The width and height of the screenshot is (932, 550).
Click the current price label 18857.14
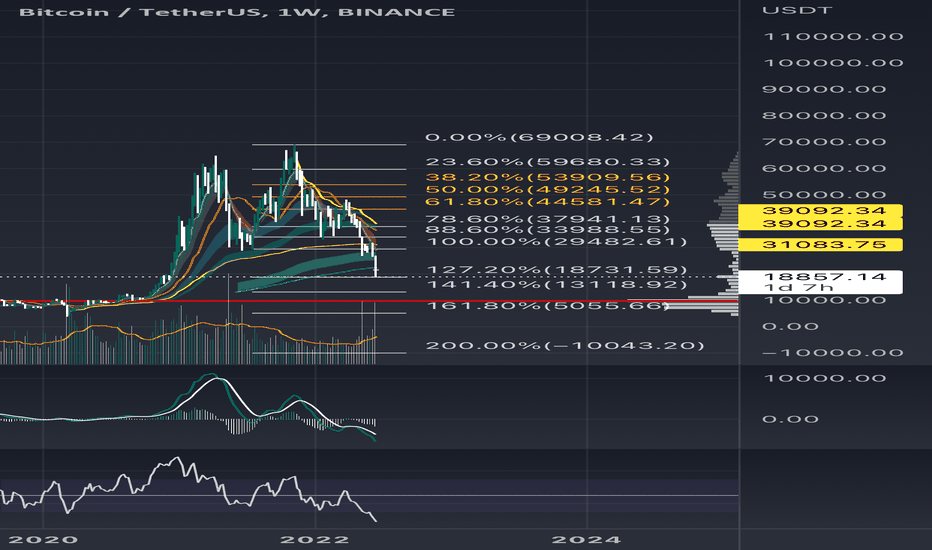(x=824, y=276)
